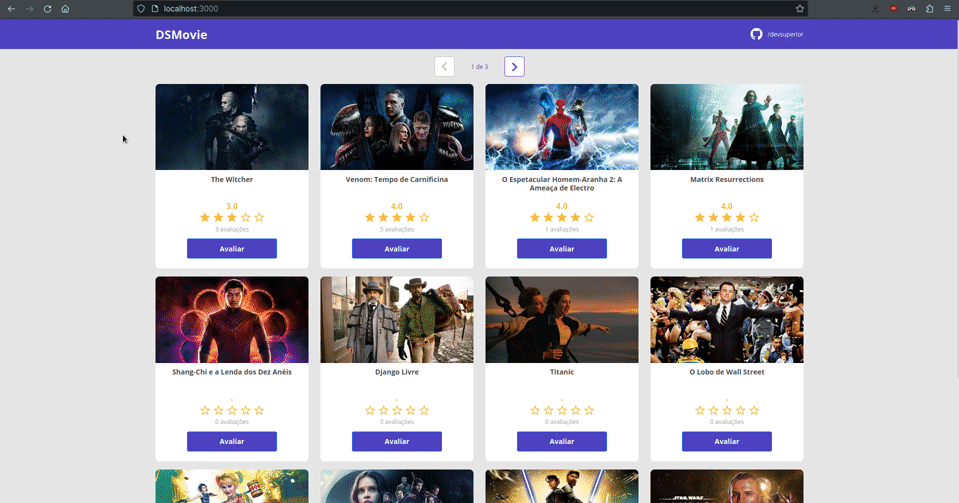The width and height of the screenshot is (959, 503).
Task: Click '0 avaliações' under Titanic
Action: coord(562,422)
